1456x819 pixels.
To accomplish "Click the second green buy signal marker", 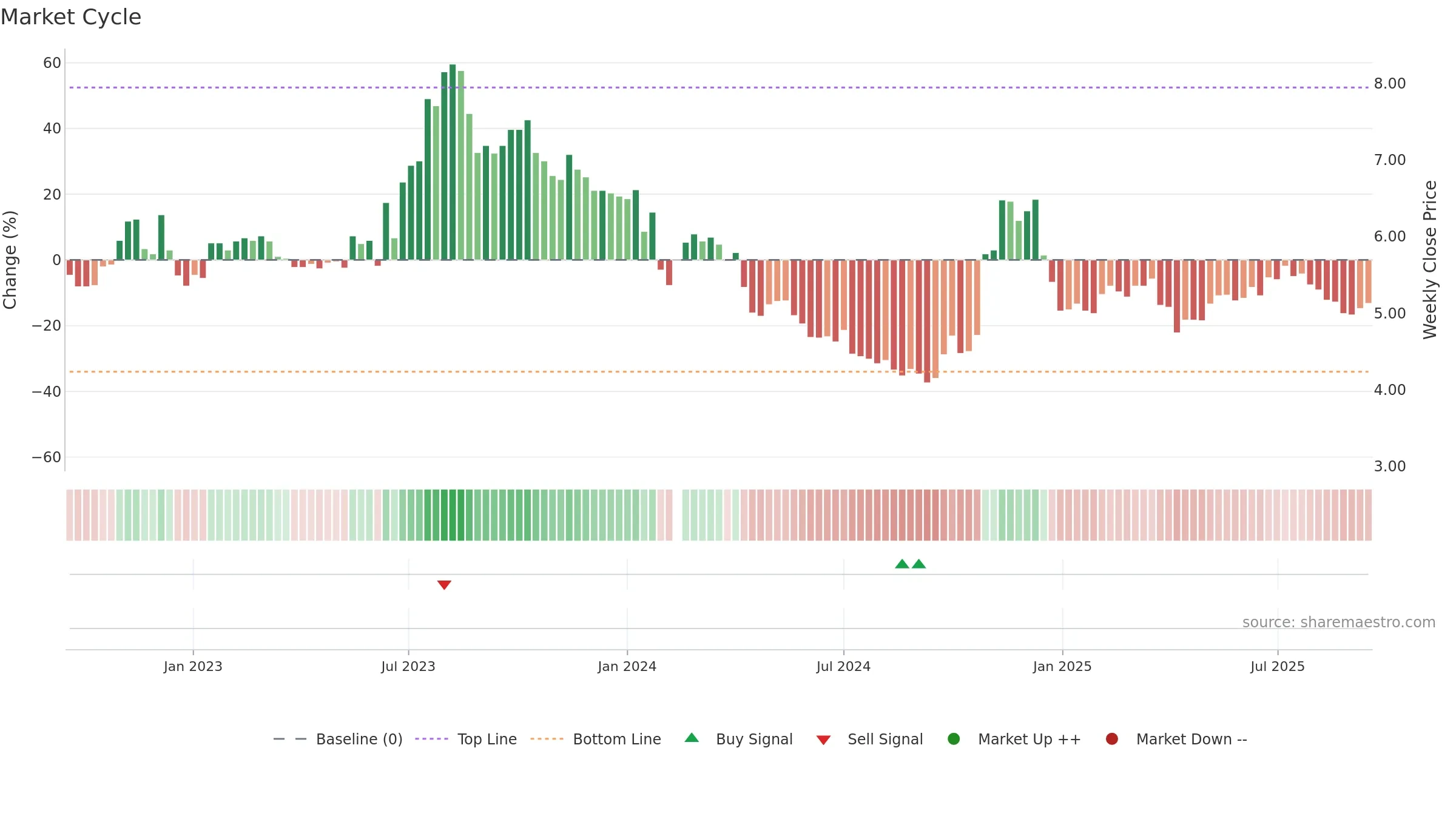I will (919, 564).
